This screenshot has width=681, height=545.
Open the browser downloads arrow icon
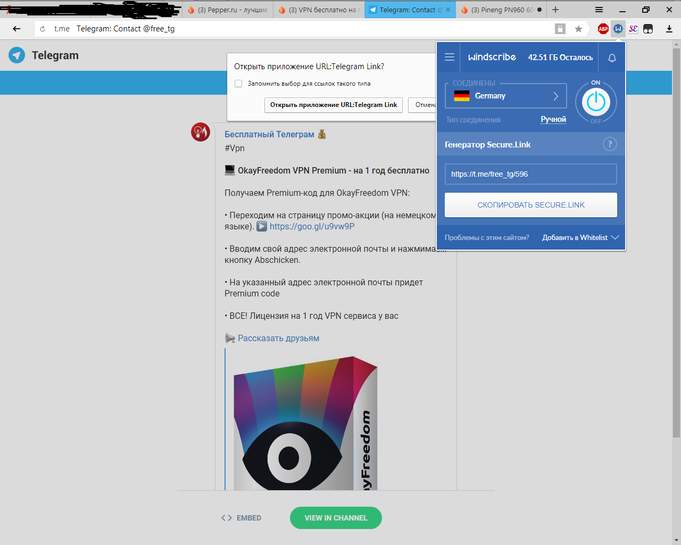[669, 29]
